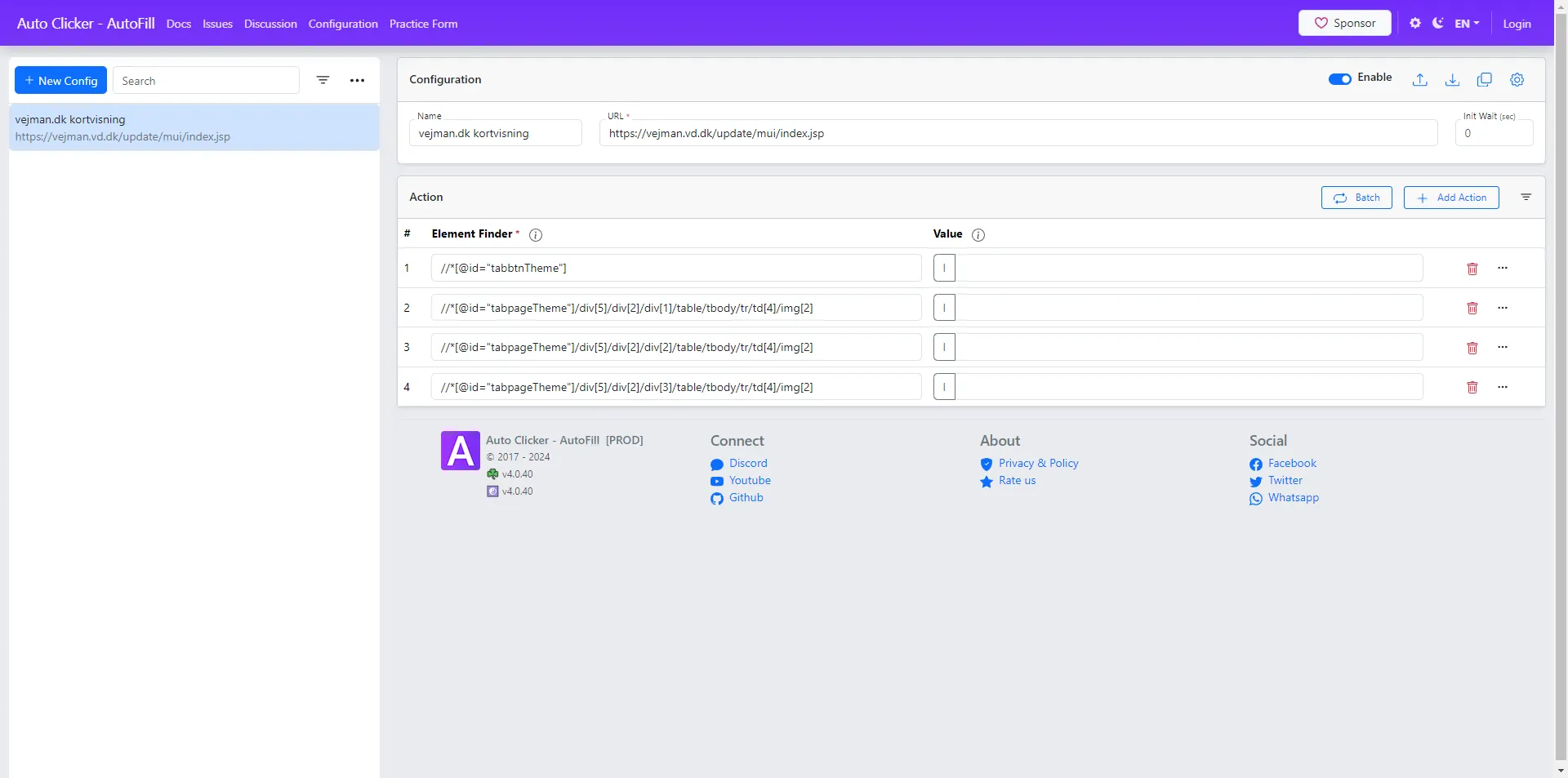Open the config list filter icon
This screenshot has width=1568, height=778.
(x=323, y=80)
